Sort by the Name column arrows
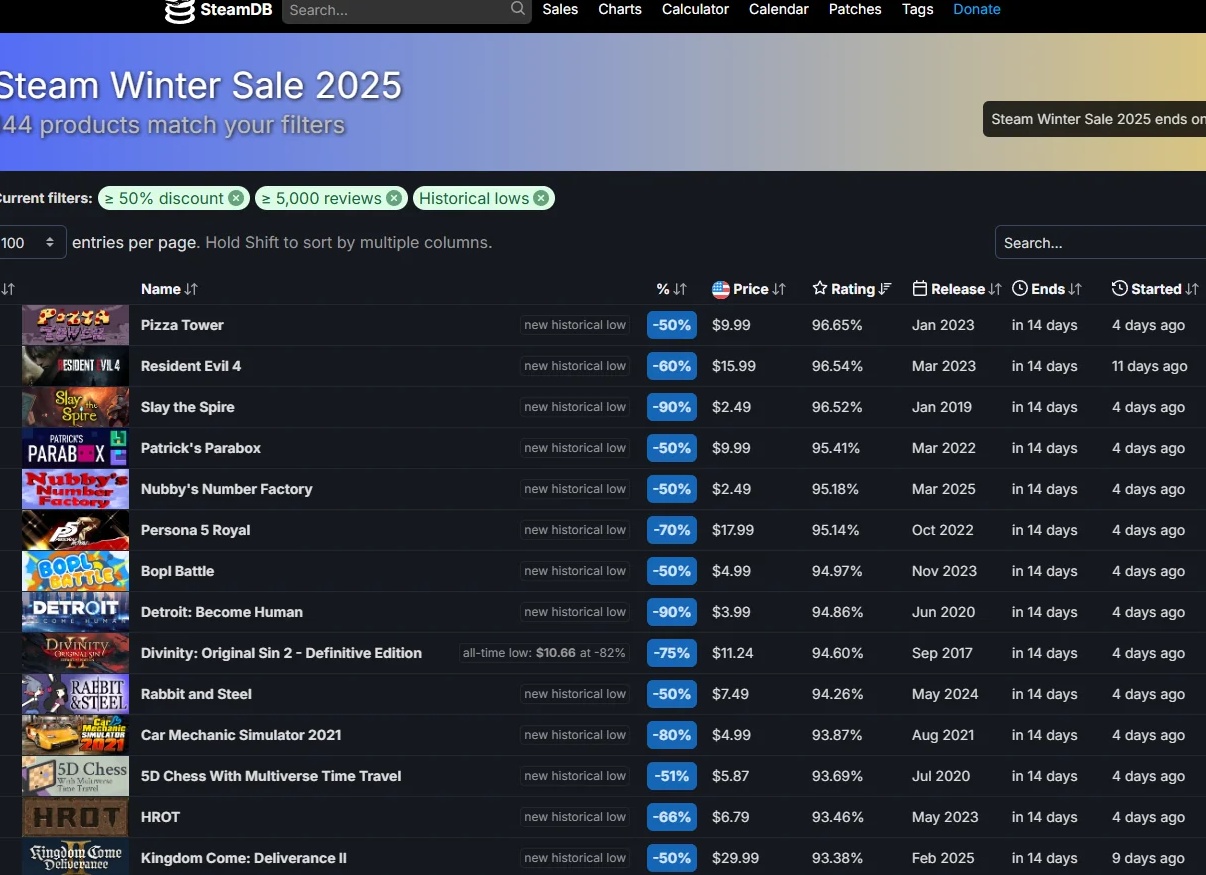 (191, 289)
